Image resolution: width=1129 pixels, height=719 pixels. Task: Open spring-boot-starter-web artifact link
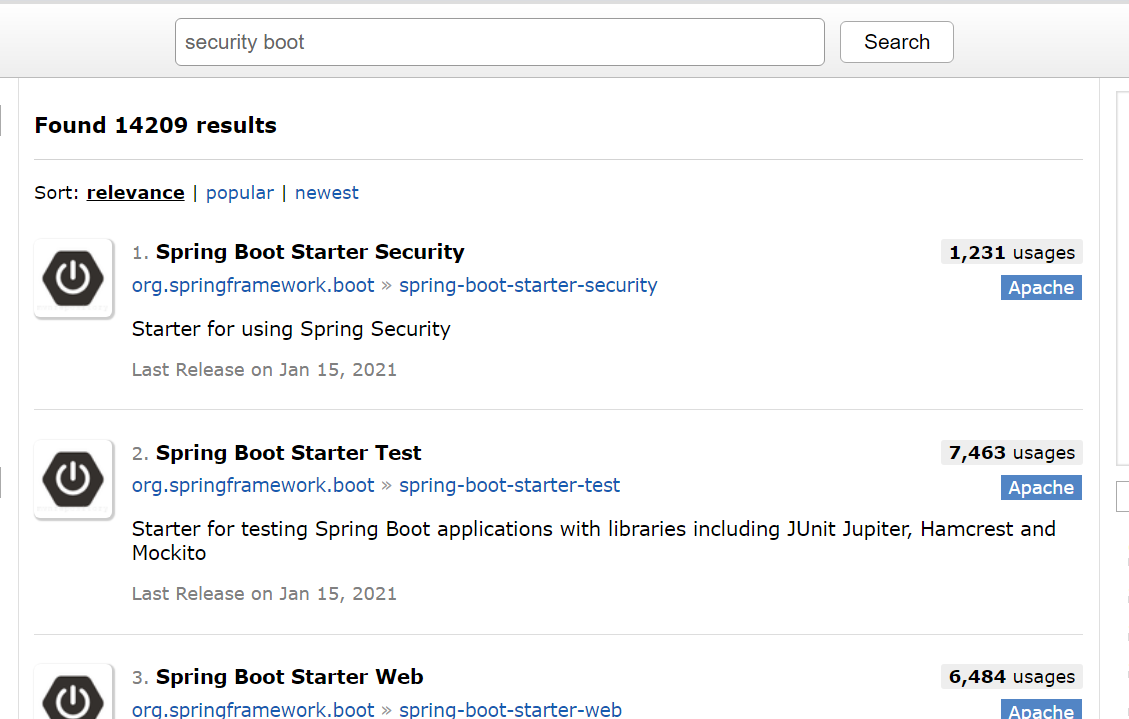510,709
